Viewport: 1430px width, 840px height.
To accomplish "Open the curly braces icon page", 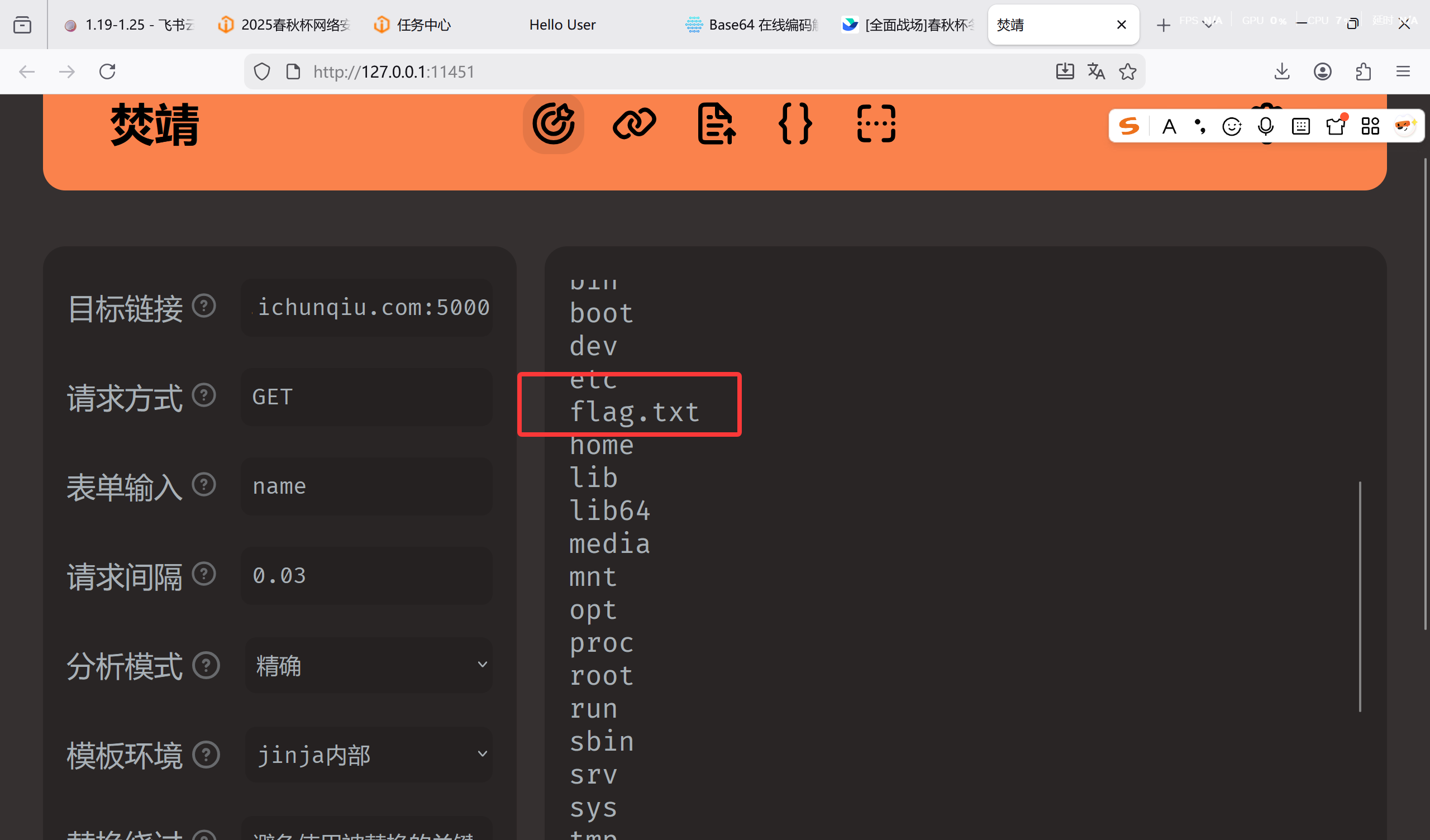I will (795, 124).
